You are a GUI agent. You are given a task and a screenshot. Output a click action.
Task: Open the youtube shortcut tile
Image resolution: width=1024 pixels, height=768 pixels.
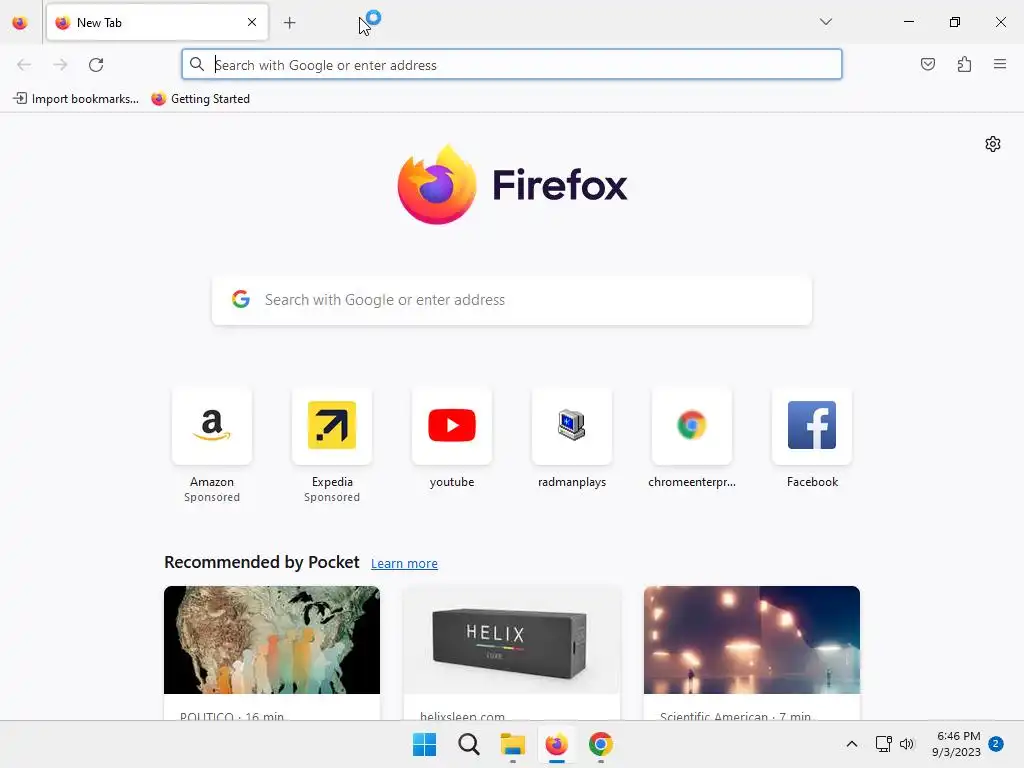pyautogui.click(x=452, y=426)
